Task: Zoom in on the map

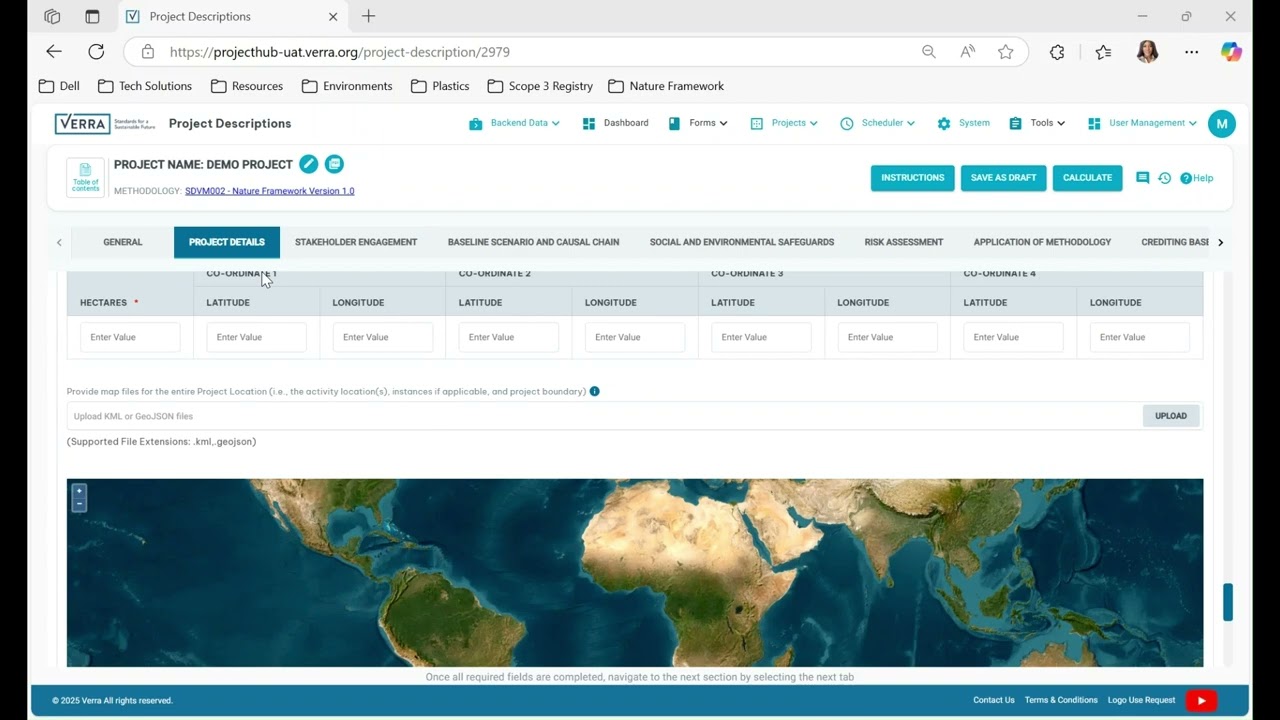Action: 79,491
